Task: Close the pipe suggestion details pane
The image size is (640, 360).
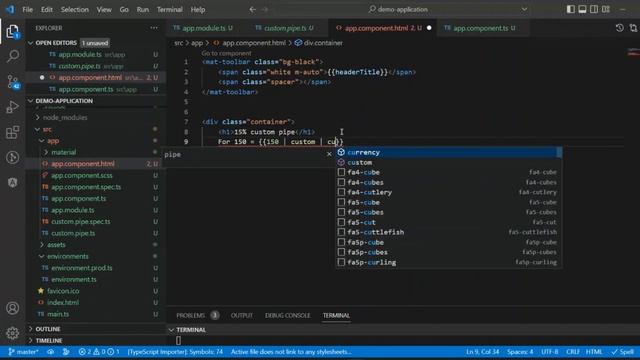Action: coord(329,154)
